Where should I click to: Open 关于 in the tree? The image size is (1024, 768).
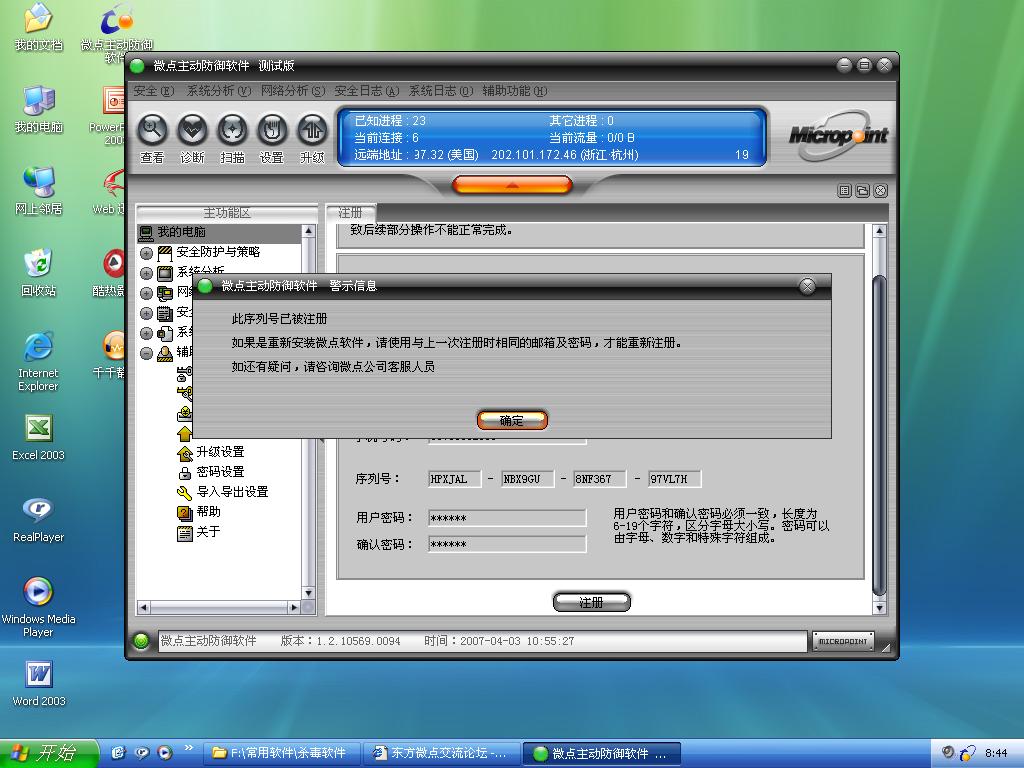click(208, 532)
